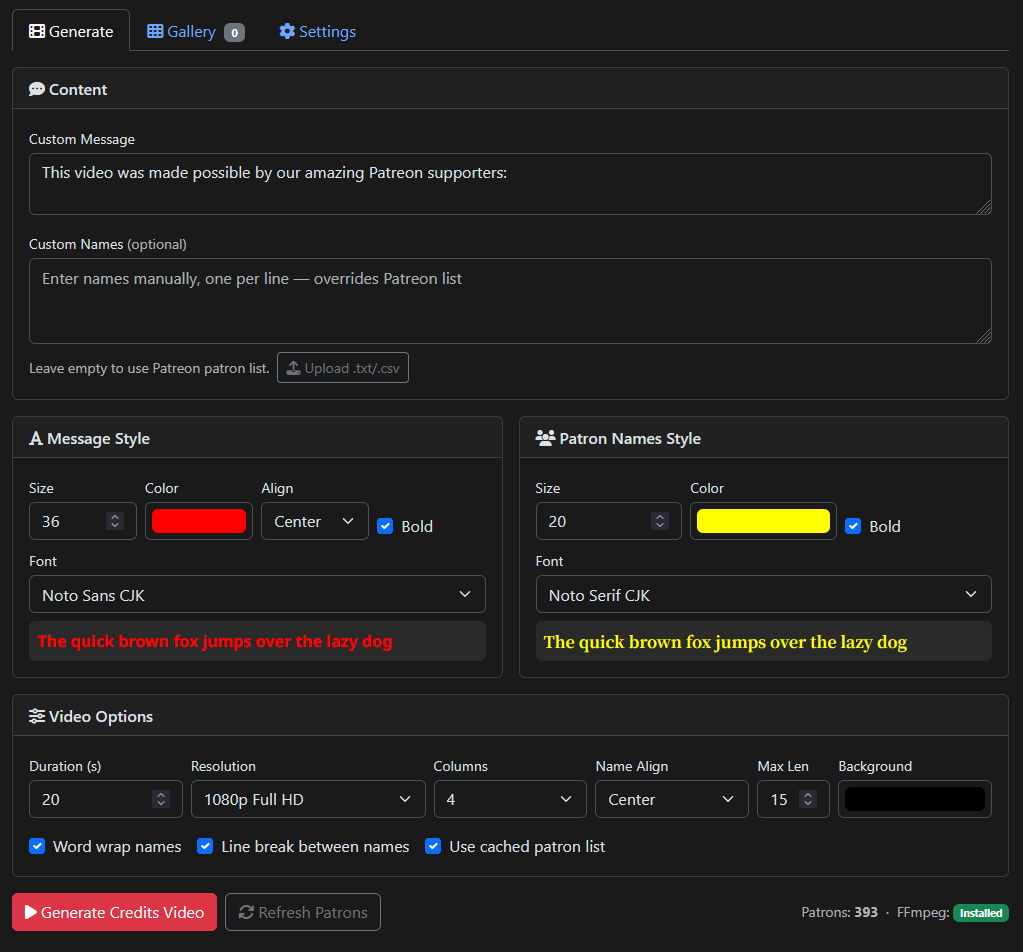Click Refresh Patrons button

pos(303,912)
